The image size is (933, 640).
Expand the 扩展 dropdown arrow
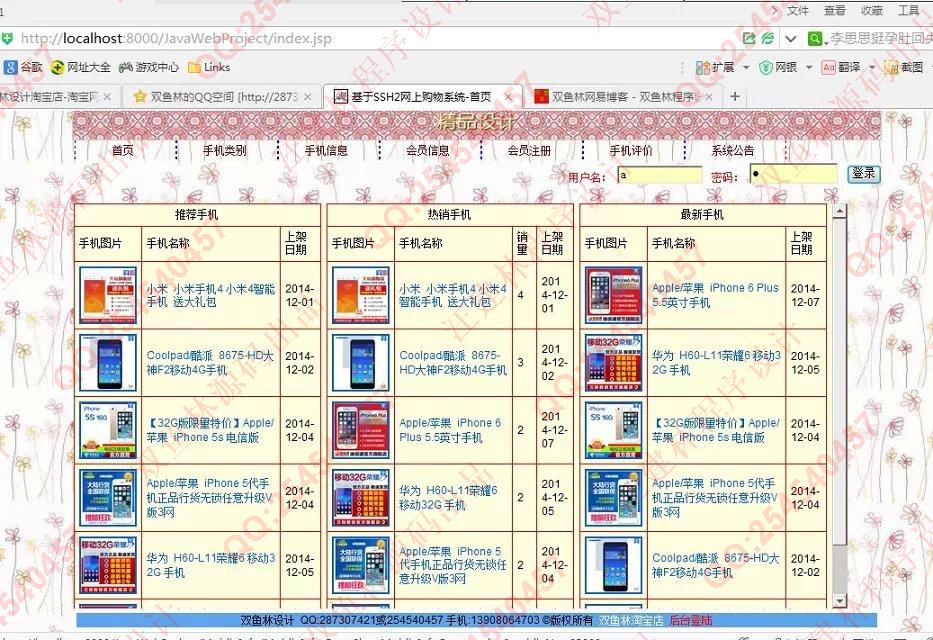[746, 67]
